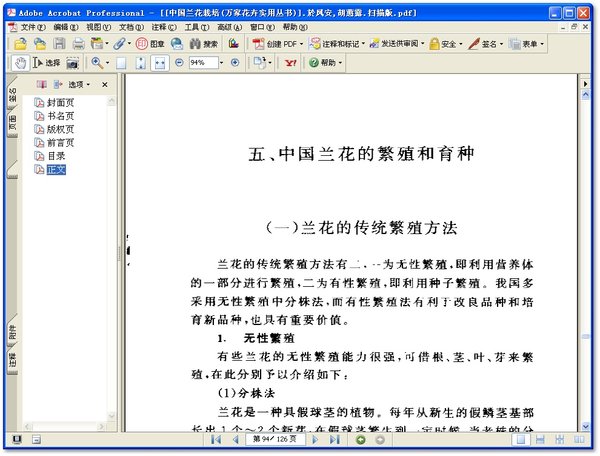The height and width of the screenshot is (456, 600).
Task: Go to previous page
Action: point(236,440)
